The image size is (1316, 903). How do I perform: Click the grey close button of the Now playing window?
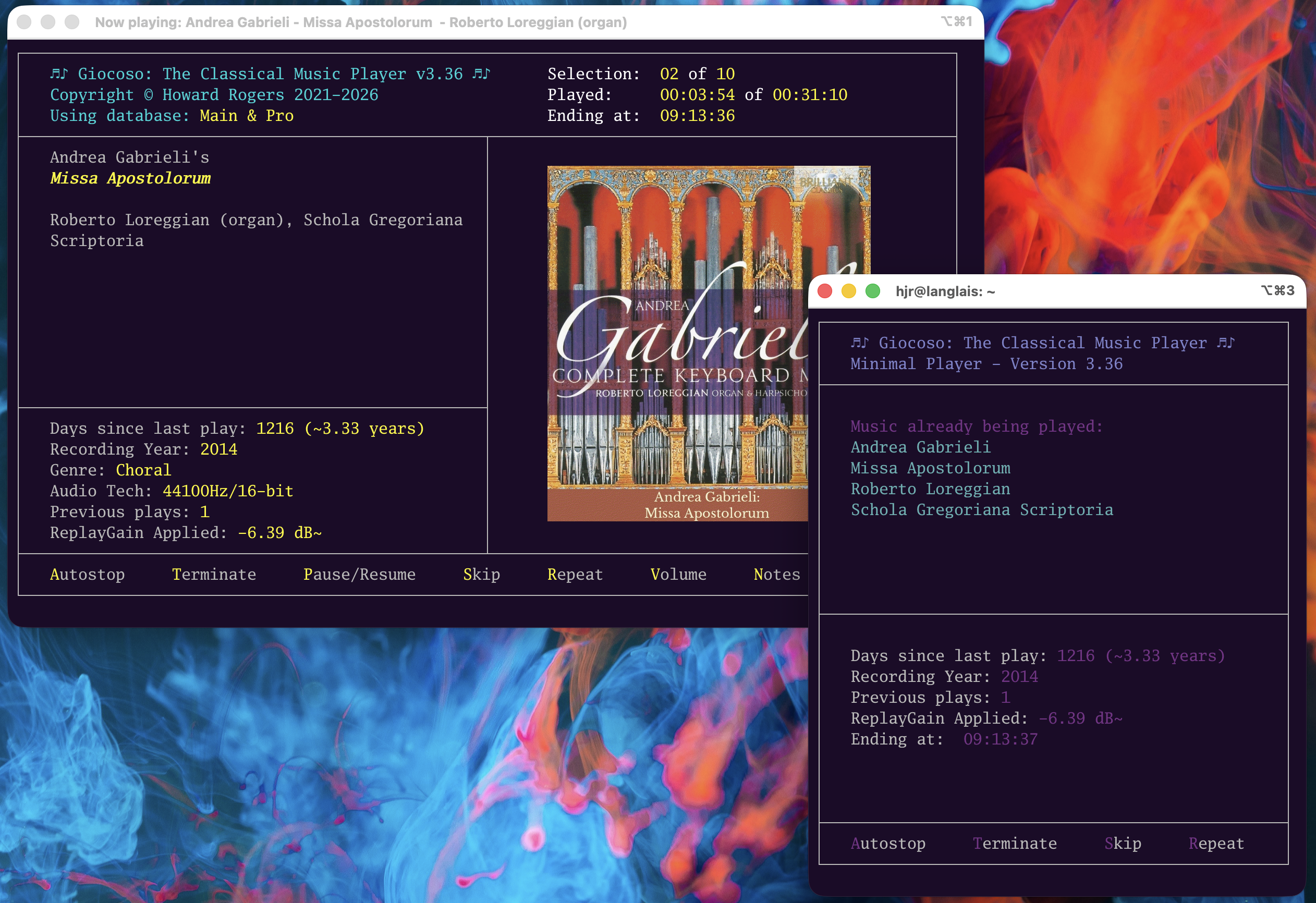click(x=24, y=22)
